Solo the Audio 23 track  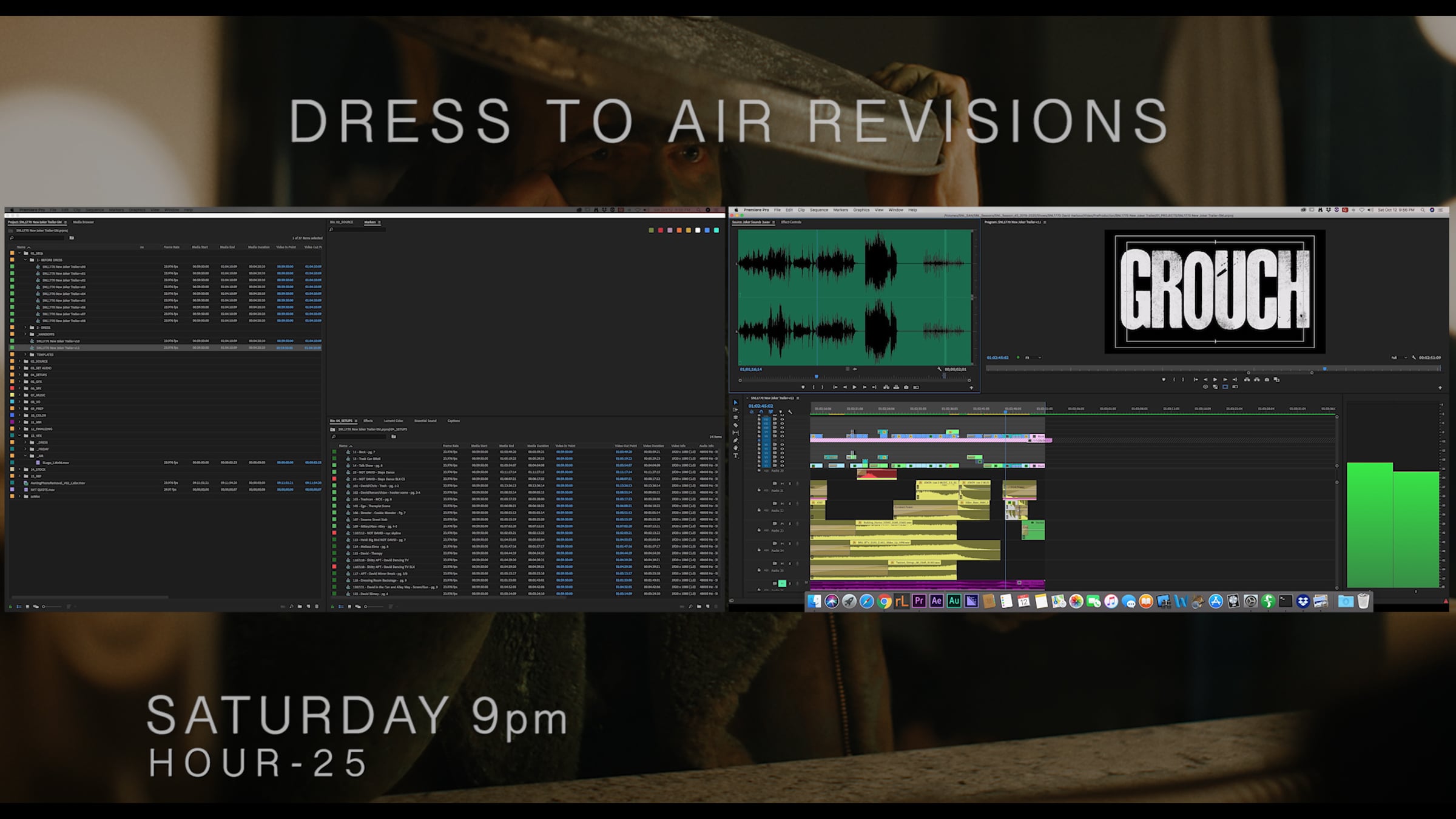(x=790, y=524)
